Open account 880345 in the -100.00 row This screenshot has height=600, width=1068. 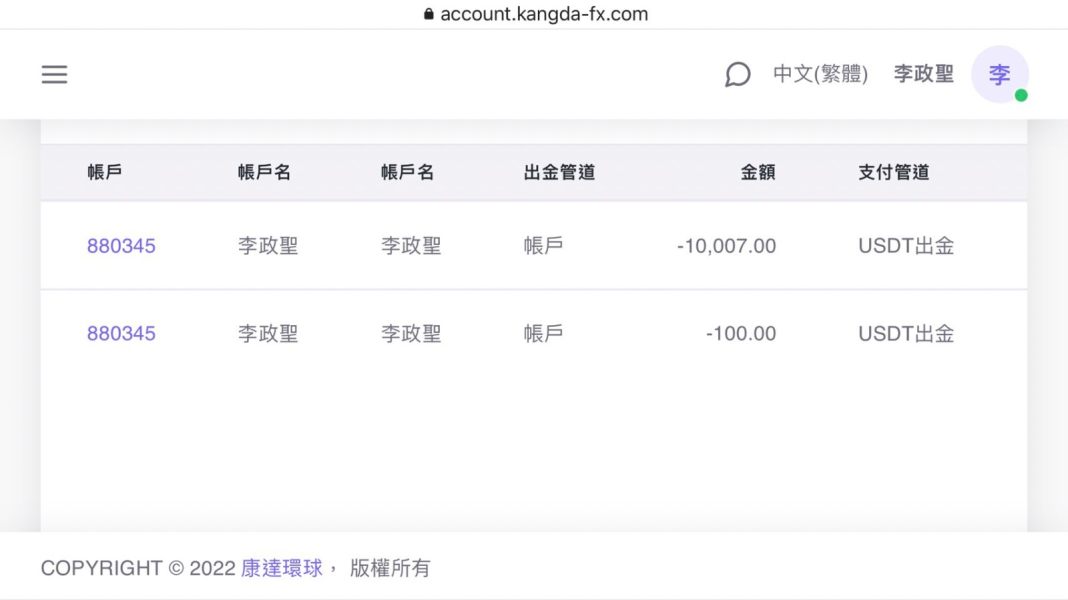(x=121, y=334)
